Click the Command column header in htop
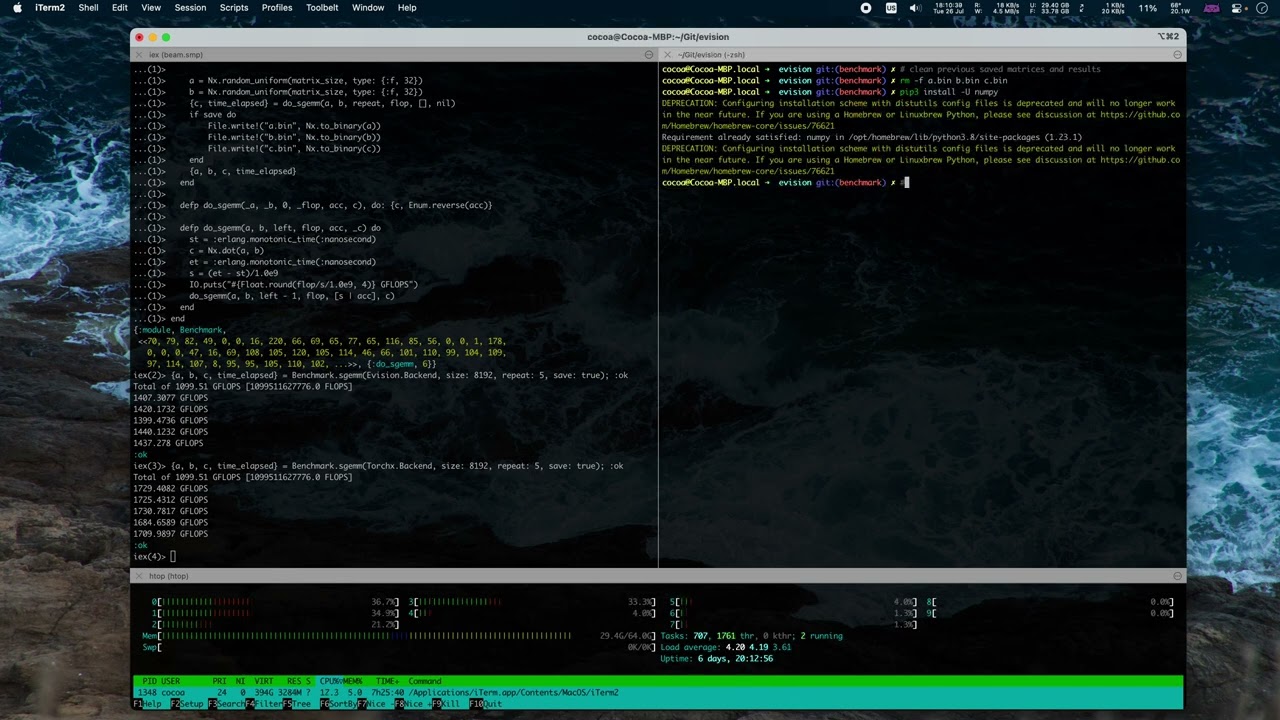The image size is (1280, 720). coord(424,681)
